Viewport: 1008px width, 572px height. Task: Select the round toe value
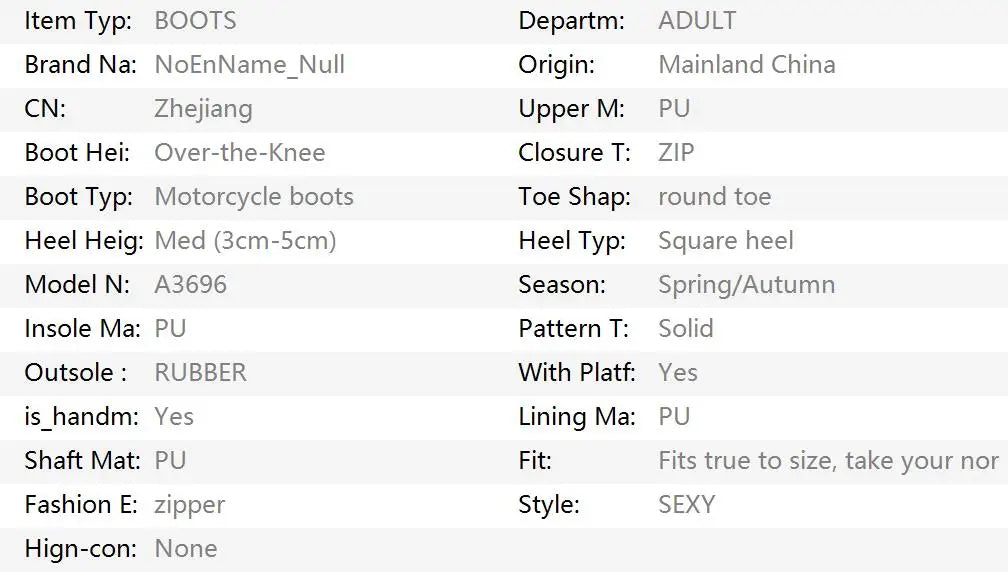coord(715,197)
